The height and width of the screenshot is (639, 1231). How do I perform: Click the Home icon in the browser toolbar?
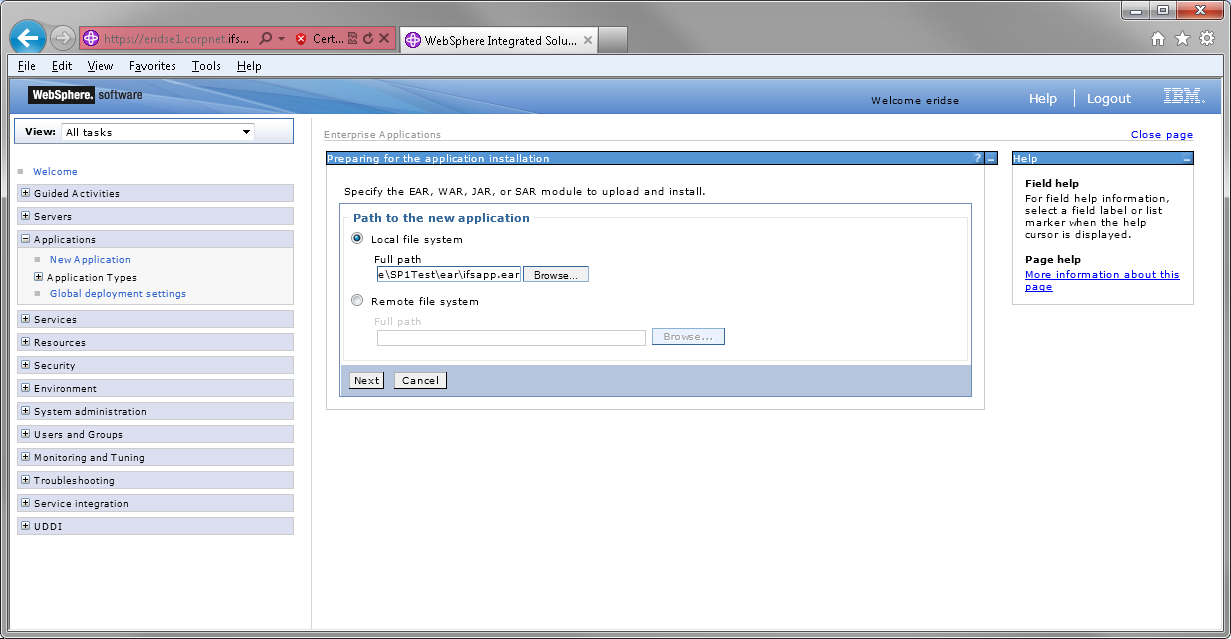[x=1156, y=36]
